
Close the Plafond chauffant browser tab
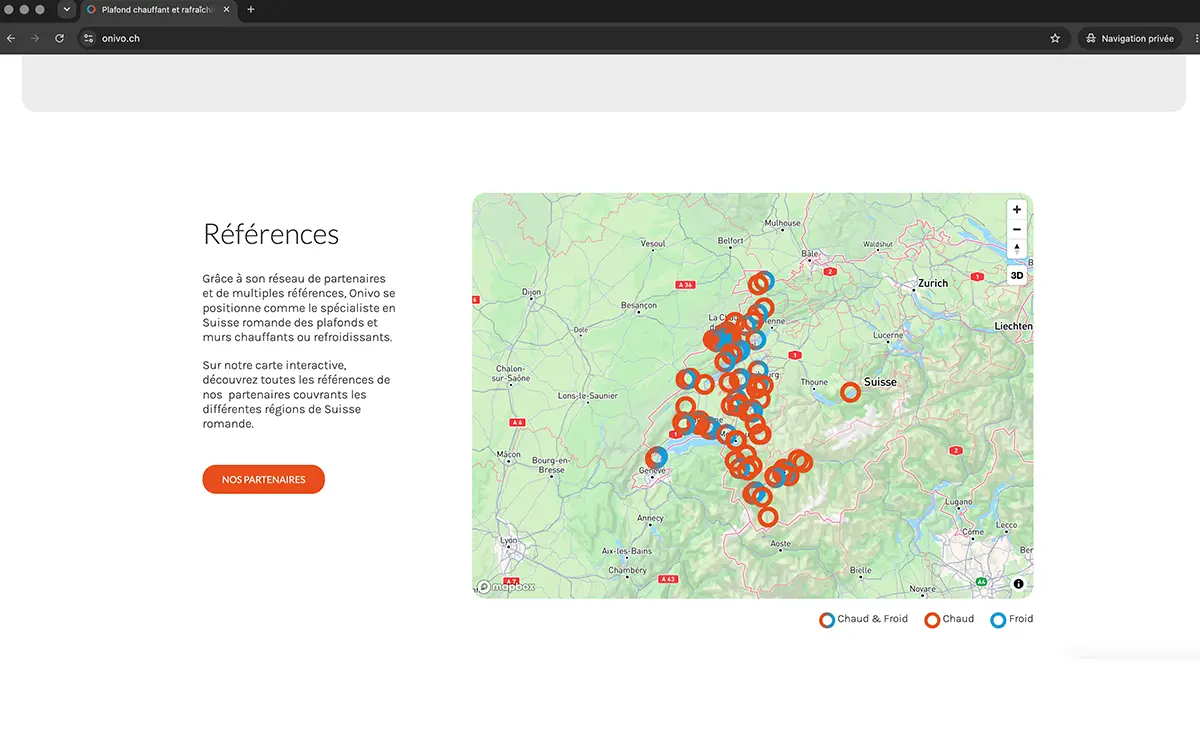pyautogui.click(x=227, y=9)
